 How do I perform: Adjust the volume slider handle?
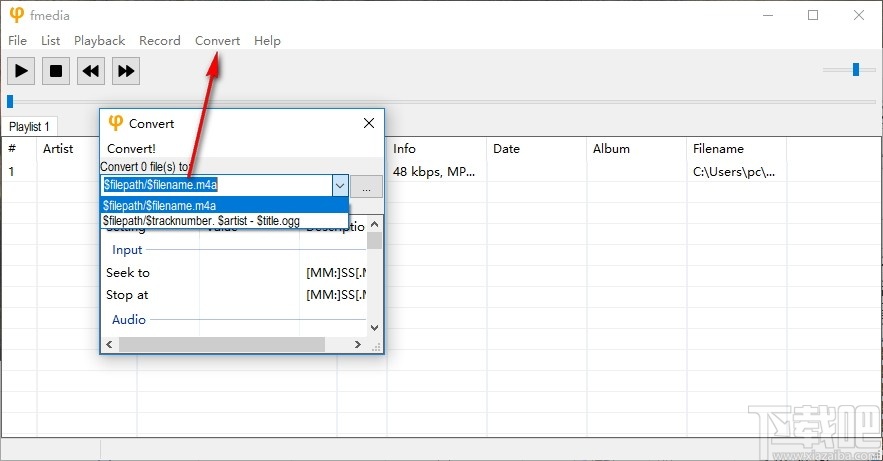coord(856,69)
